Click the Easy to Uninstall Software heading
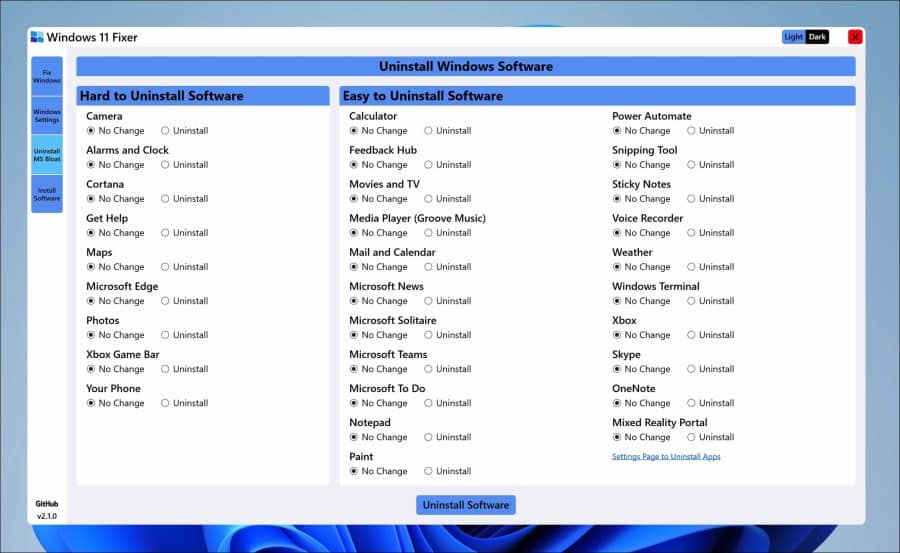Screen dimensions: 900x553 click(x=597, y=96)
